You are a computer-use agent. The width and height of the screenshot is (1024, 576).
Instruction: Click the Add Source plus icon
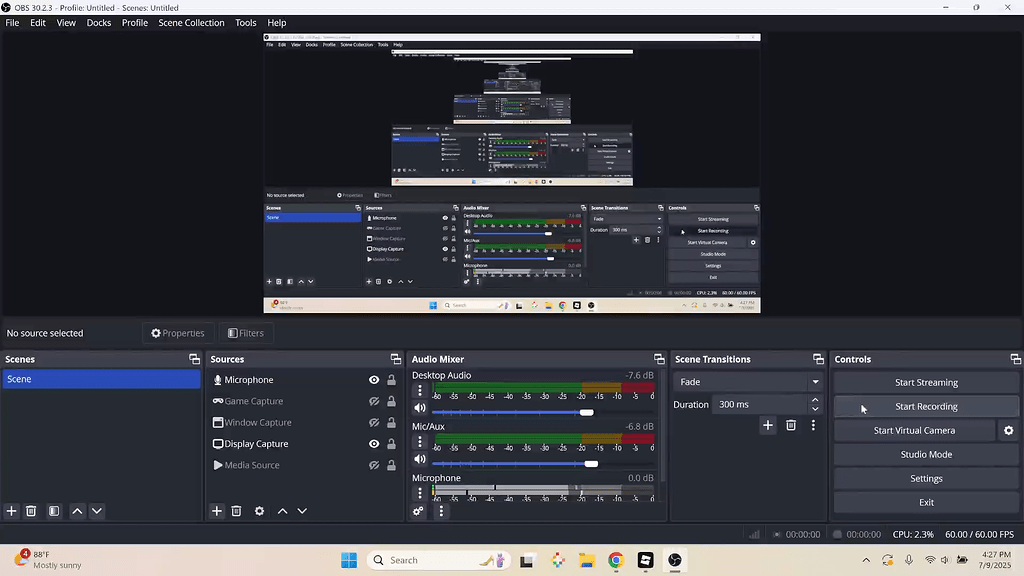[x=216, y=511]
